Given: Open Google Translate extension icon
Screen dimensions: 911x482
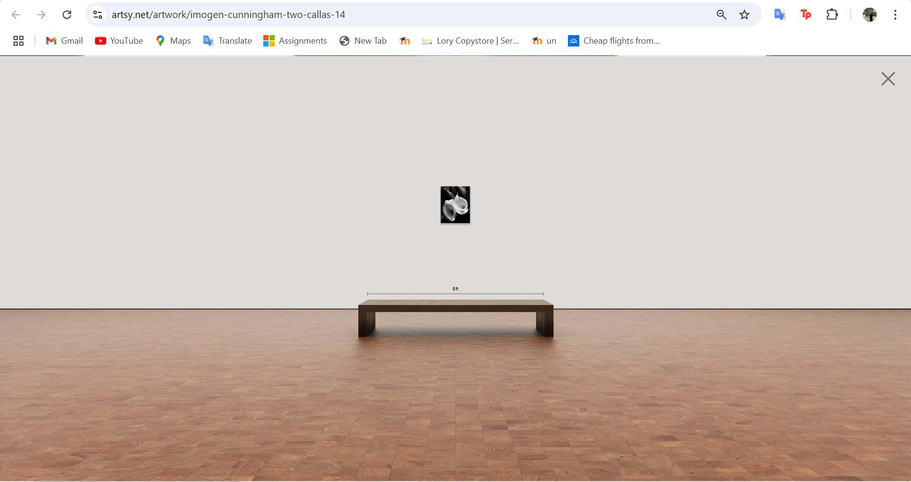Looking at the screenshot, I should (x=780, y=15).
